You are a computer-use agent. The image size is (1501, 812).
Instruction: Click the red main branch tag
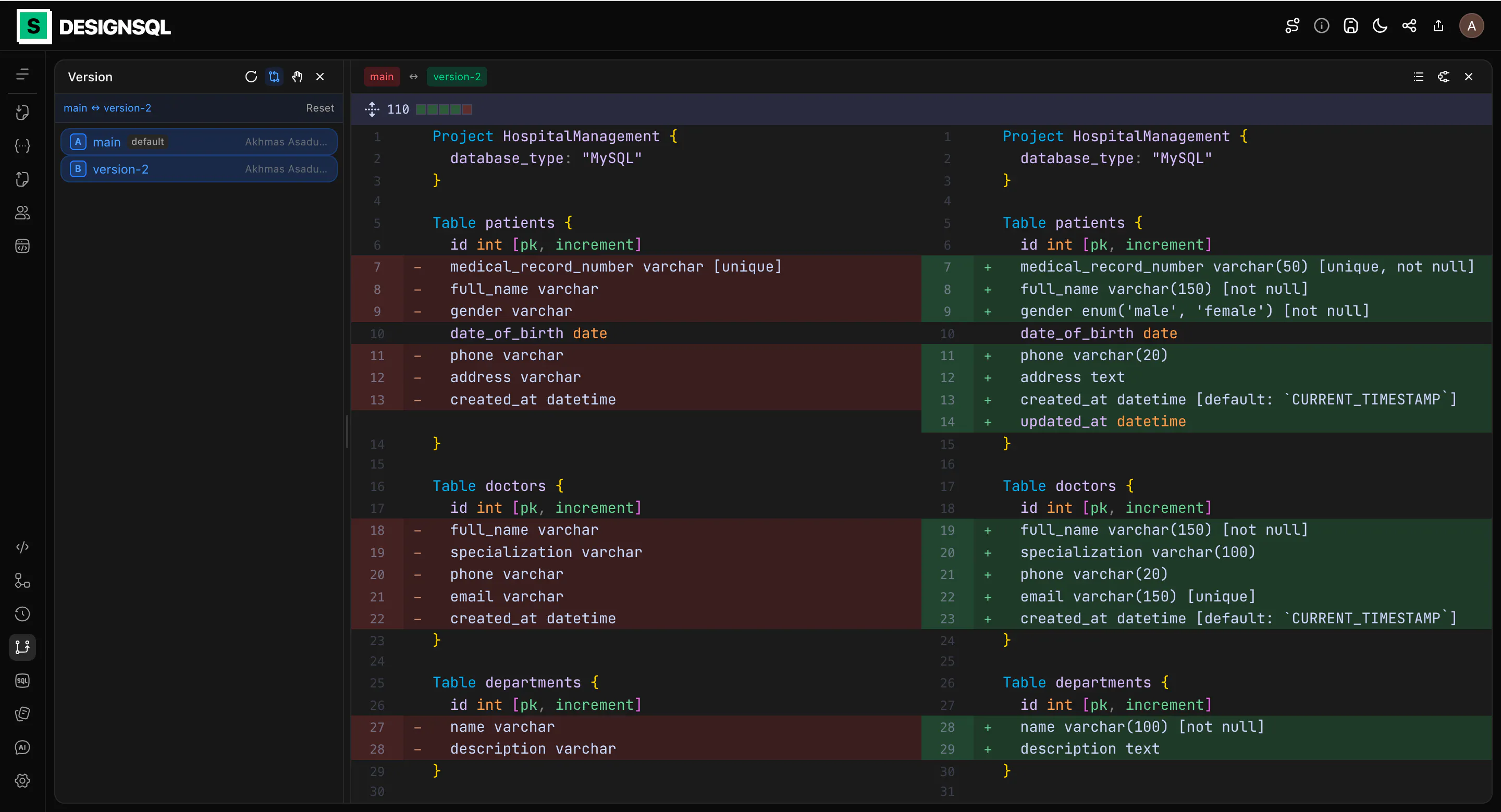[x=382, y=77]
